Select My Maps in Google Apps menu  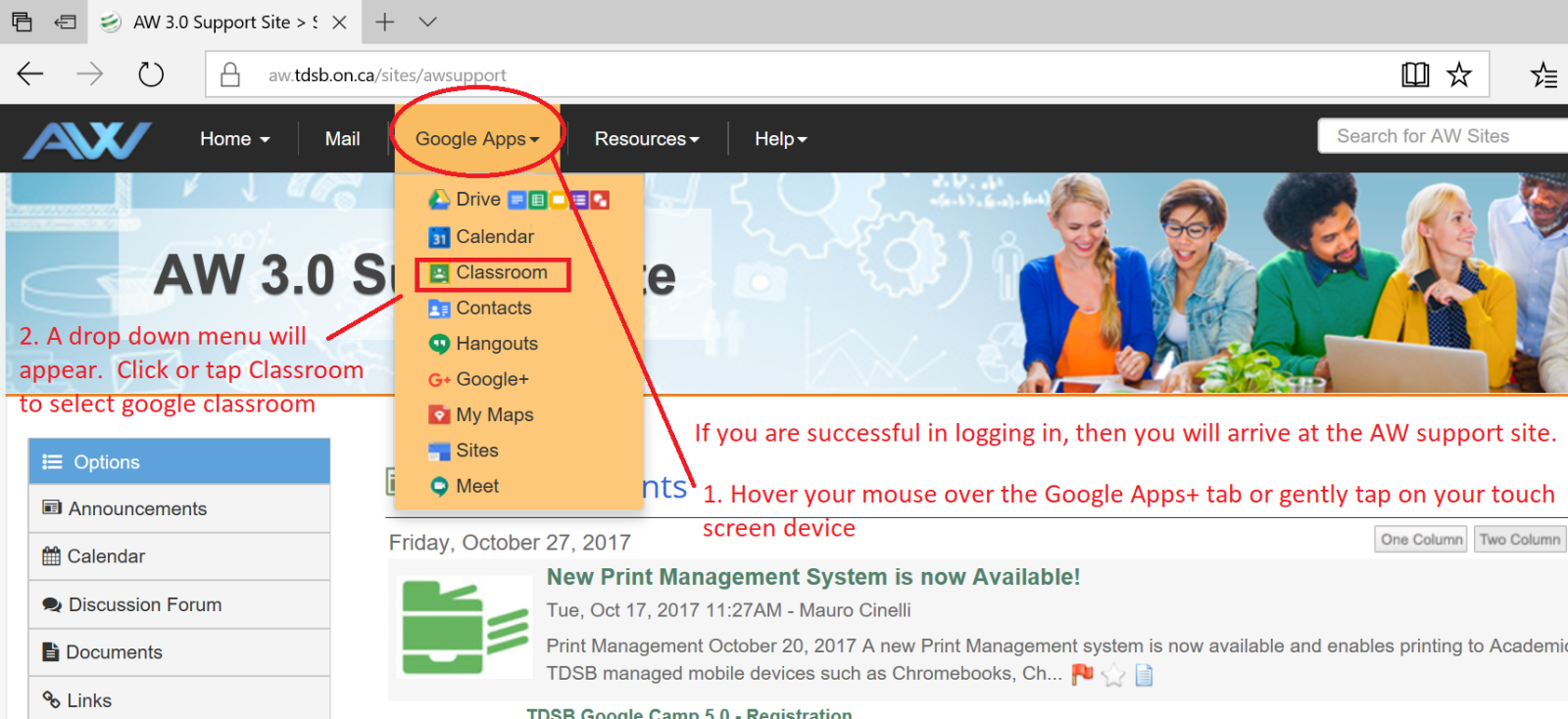coord(495,415)
